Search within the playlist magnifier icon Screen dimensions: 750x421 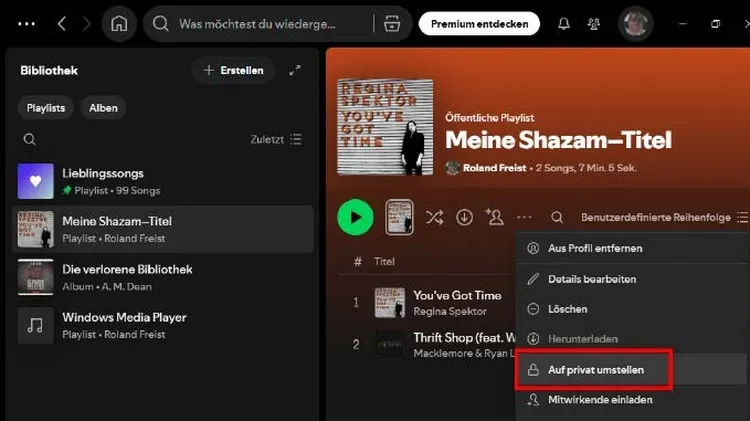click(x=557, y=217)
